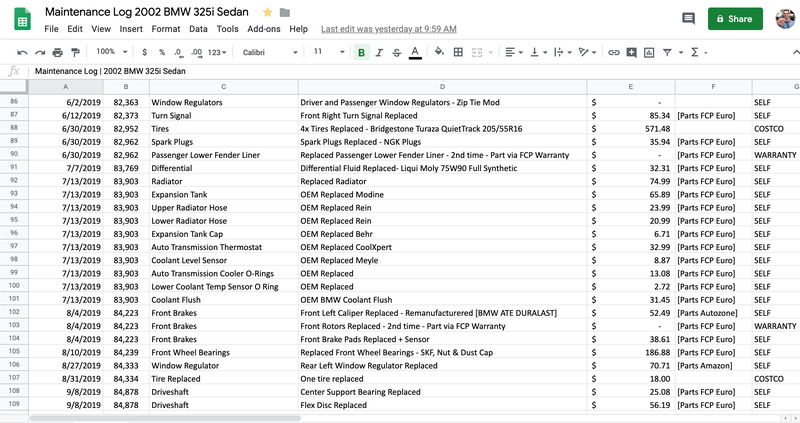Screen dimensions: 800x423
Task: Decrease decimal places
Action: click(x=178, y=52)
